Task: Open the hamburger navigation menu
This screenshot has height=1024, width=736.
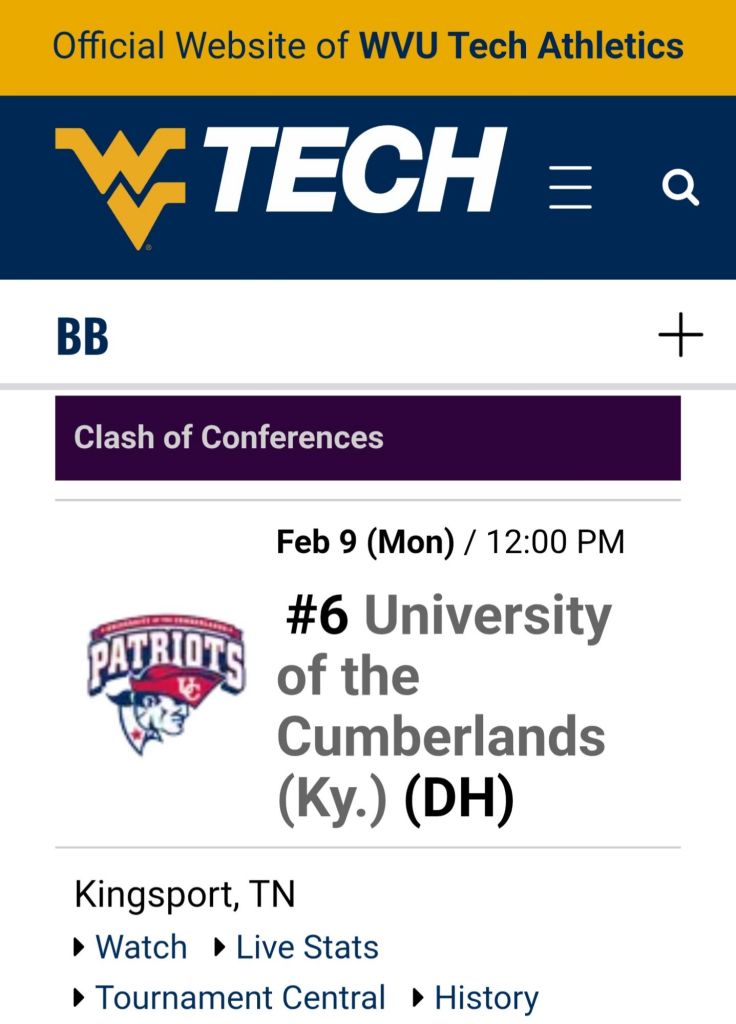Action: click(570, 187)
